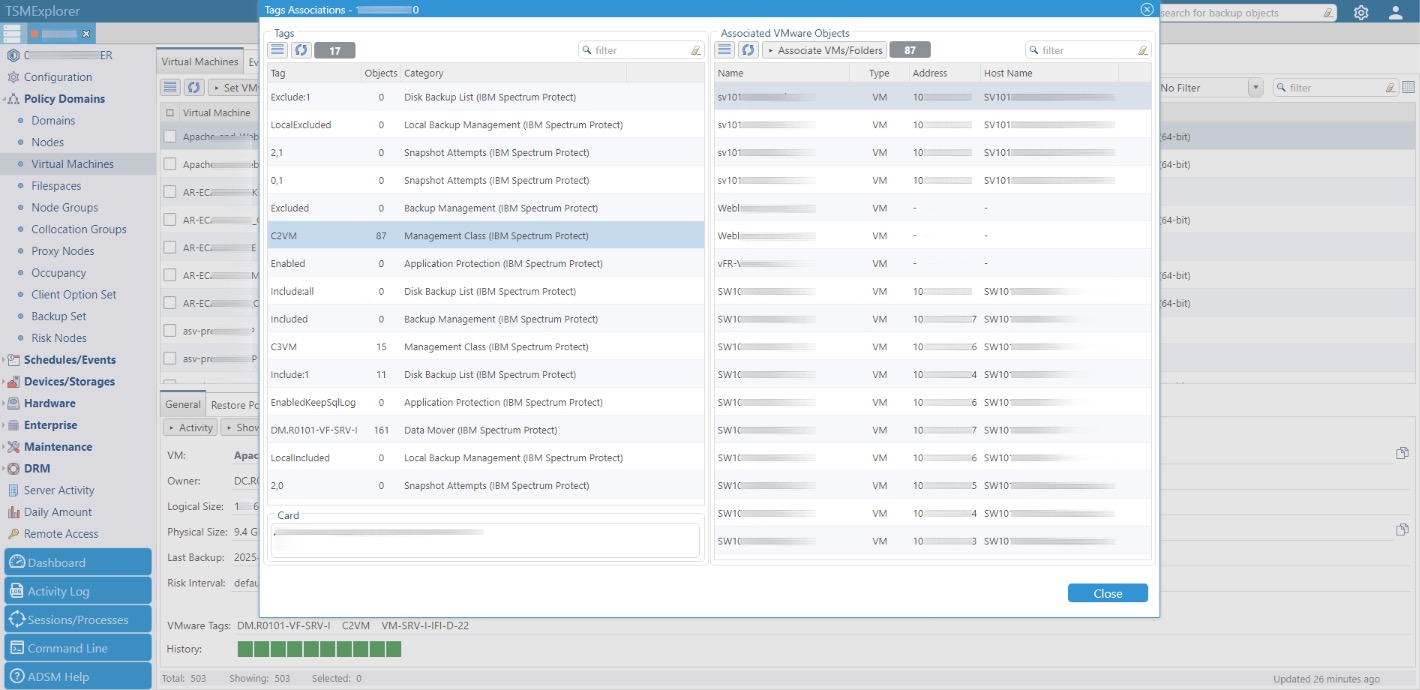Close the open server tab
The image size is (1420, 690).
(x=86, y=34)
